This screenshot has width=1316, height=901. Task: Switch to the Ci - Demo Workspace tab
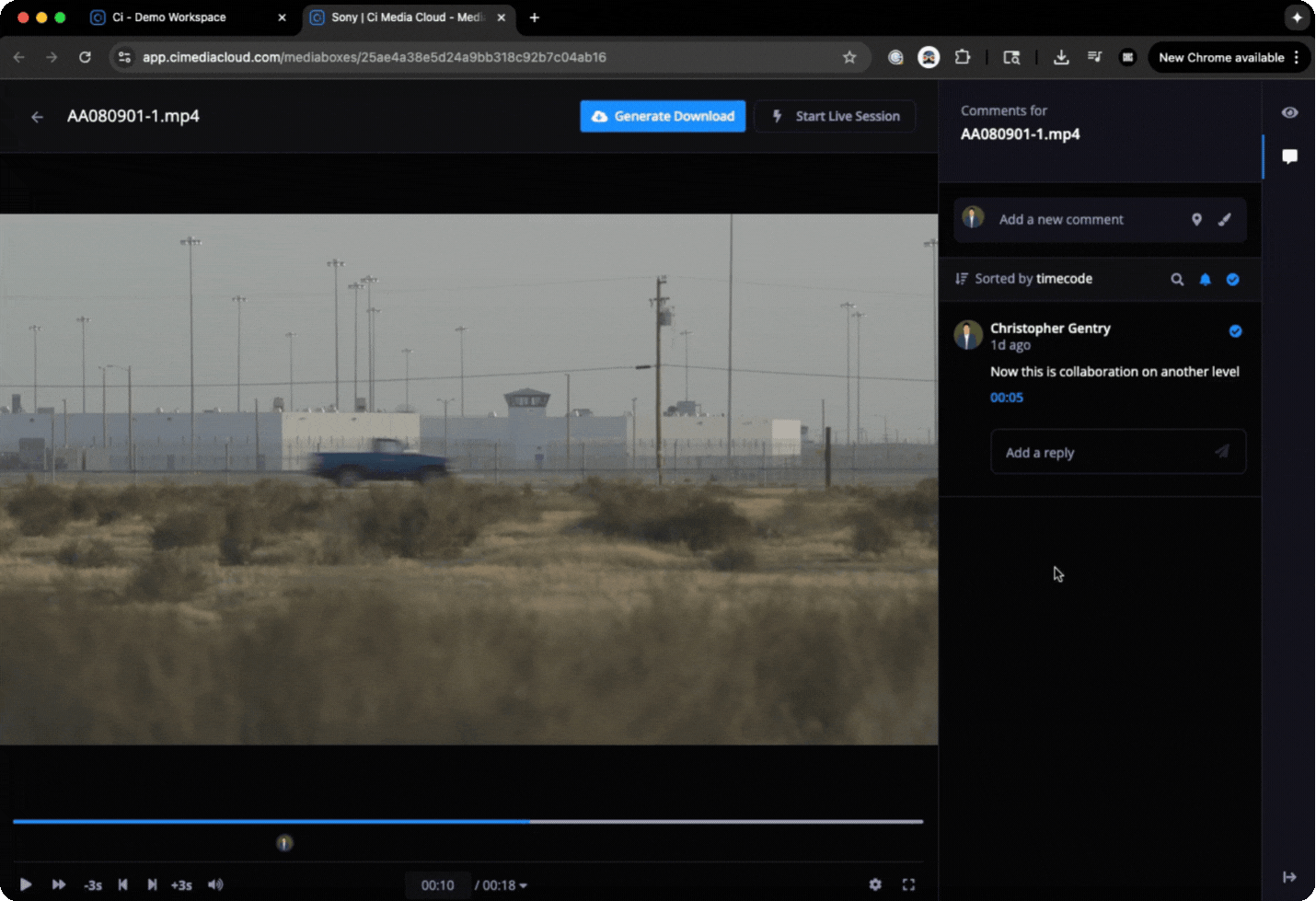coord(189,17)
